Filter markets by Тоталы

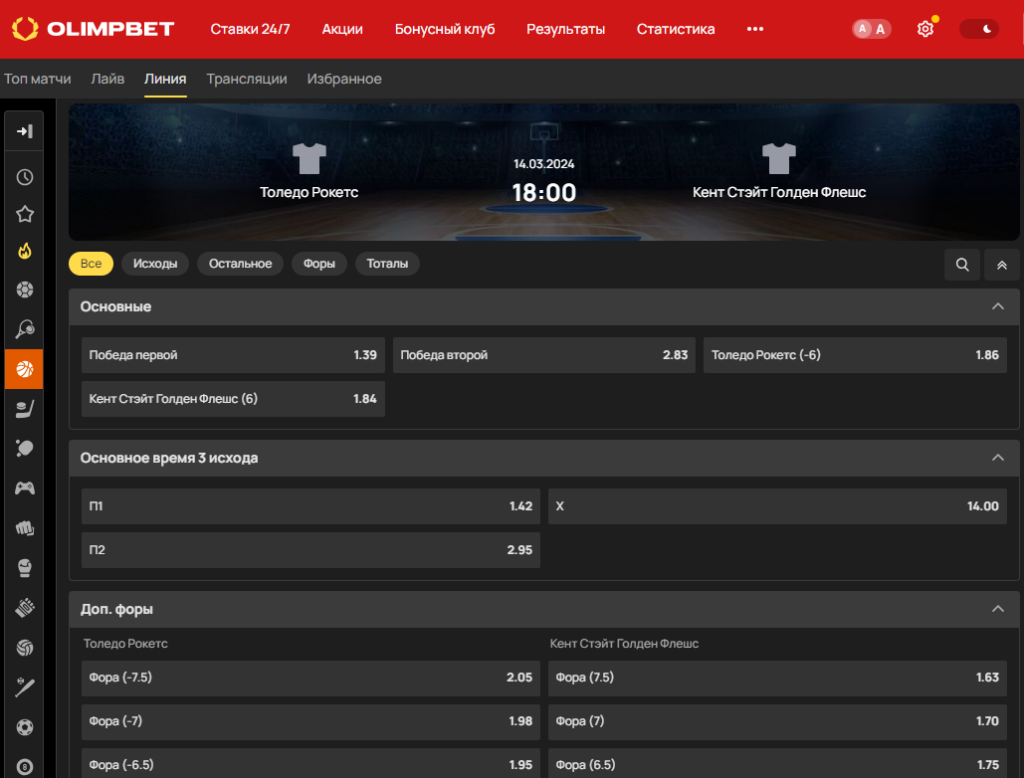point(387,263)
